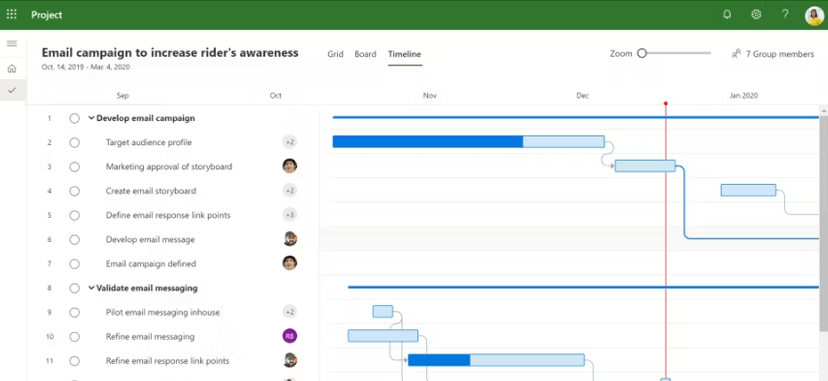
Task: Click the project title Email campaign heading
Action: 170,53
